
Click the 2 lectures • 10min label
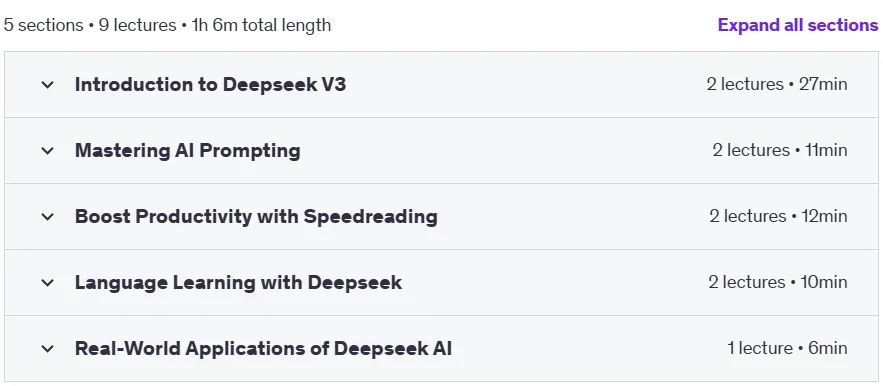pyautogui.click(x=778, y=282)
